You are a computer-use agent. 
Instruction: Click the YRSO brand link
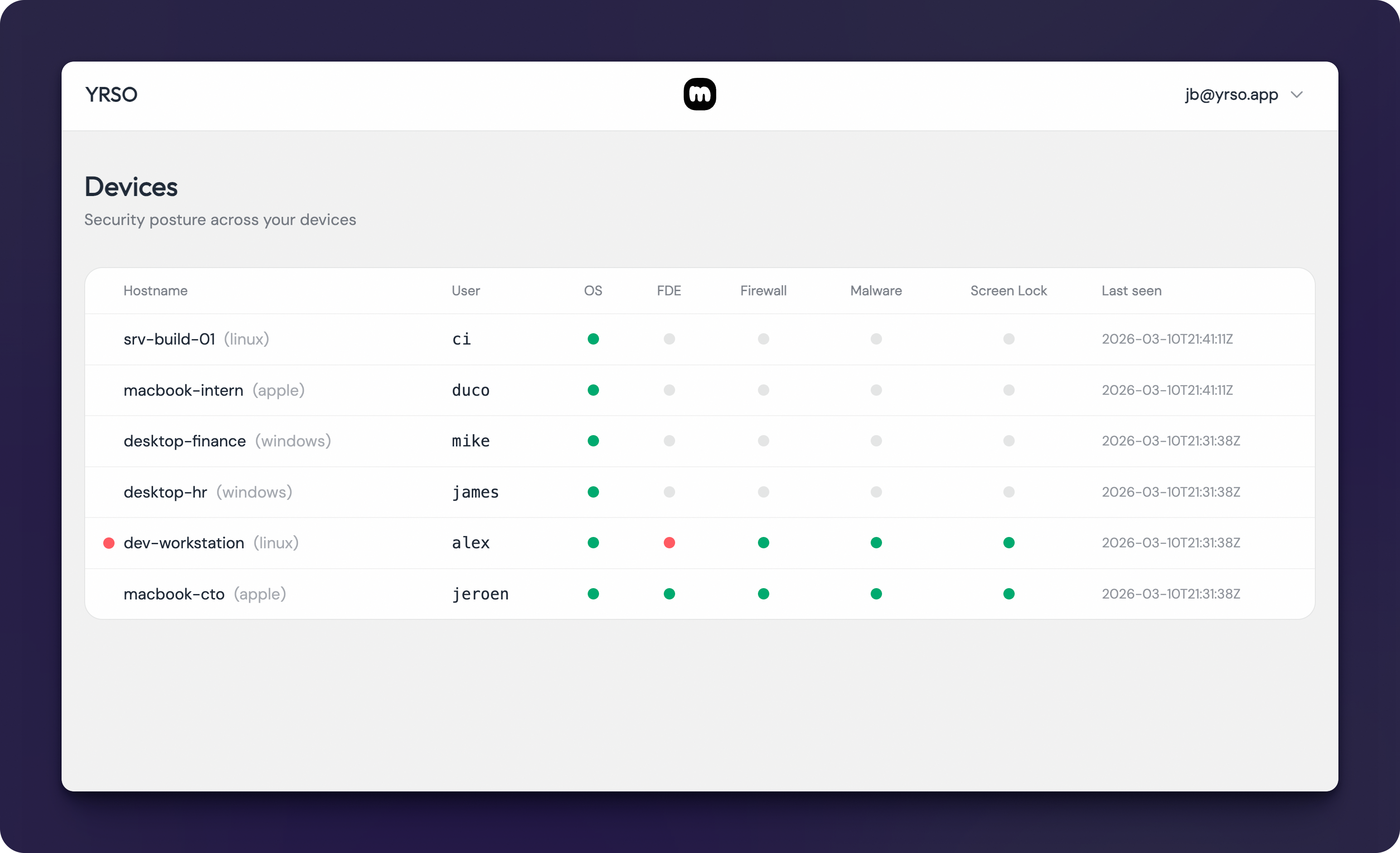pyautogui.click(x=111, y=94)
